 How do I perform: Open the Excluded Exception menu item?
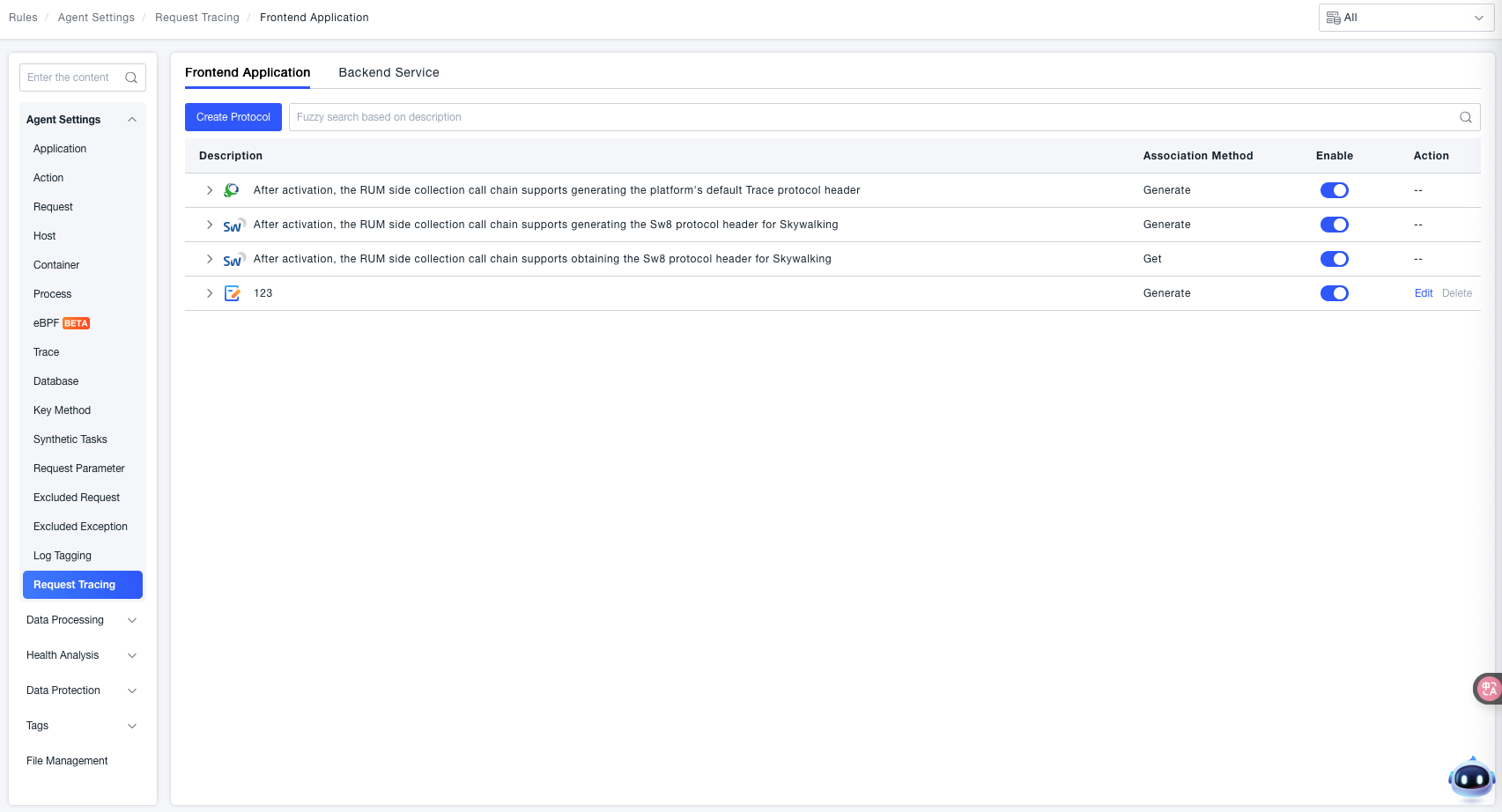point(80,527)
